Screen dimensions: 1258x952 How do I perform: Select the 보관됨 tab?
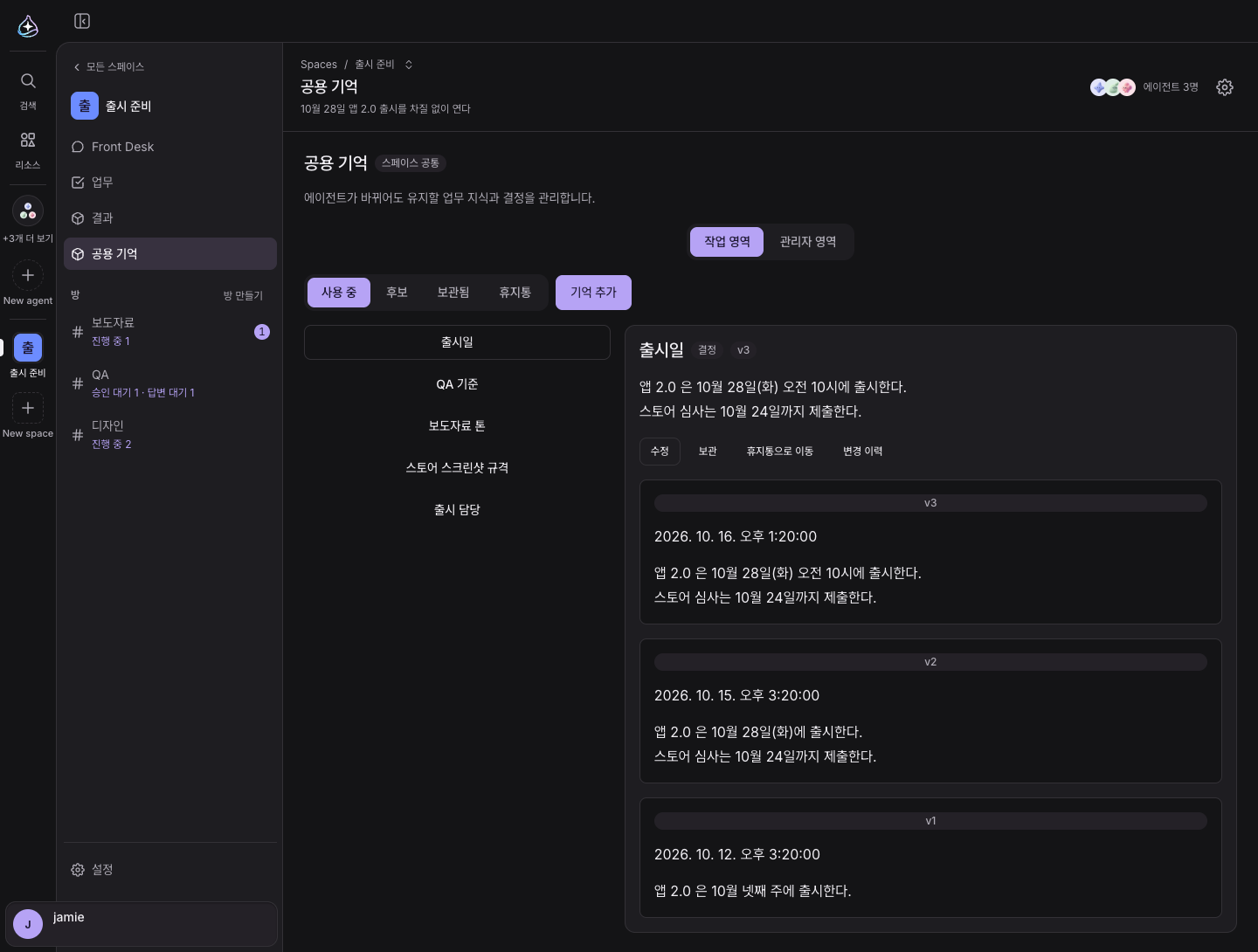point(453,293)
